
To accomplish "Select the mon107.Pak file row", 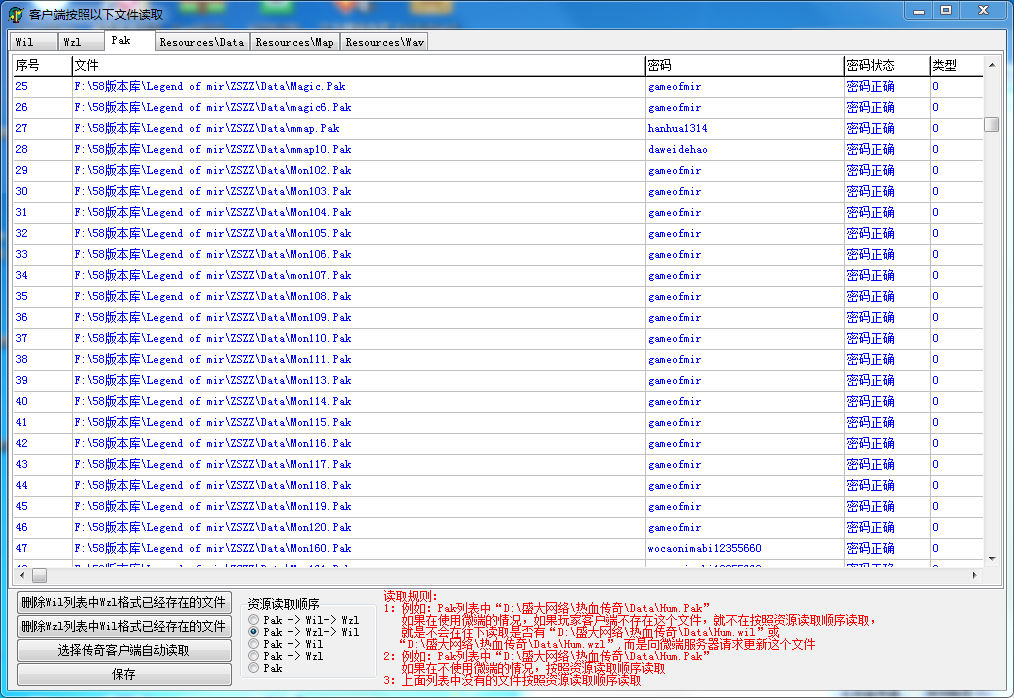I will click(498, 275).
